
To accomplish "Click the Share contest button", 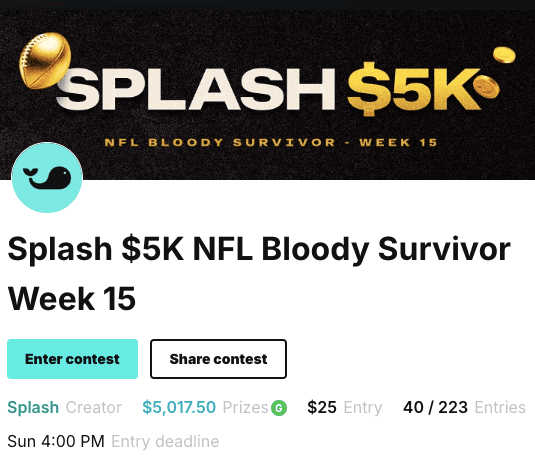I will click(x=218, y=359).
